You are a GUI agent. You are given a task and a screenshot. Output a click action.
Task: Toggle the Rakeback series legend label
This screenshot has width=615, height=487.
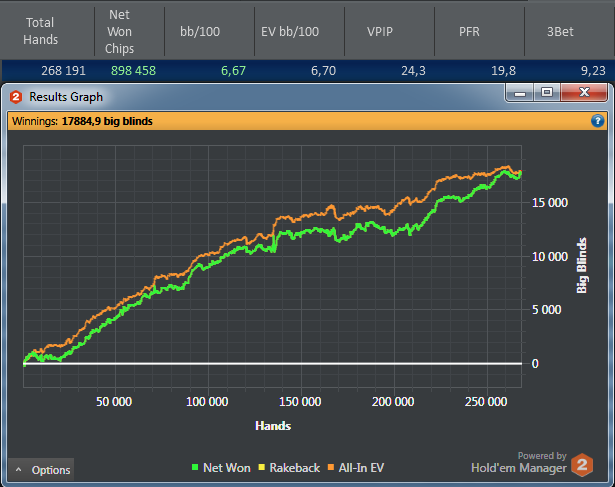tap(295, 467)
